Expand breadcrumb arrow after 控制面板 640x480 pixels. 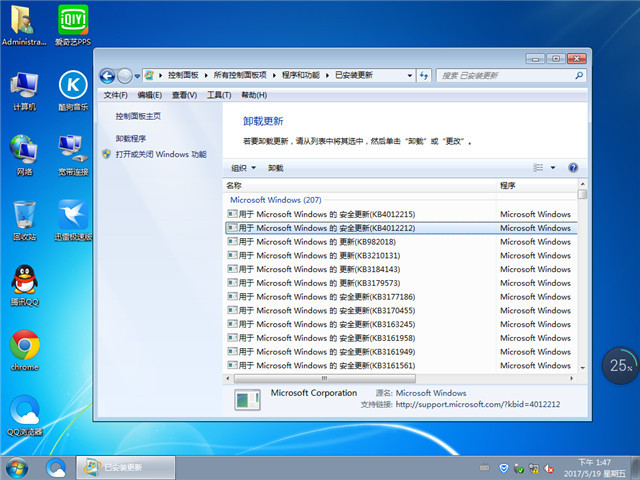(x=206, y=75)
